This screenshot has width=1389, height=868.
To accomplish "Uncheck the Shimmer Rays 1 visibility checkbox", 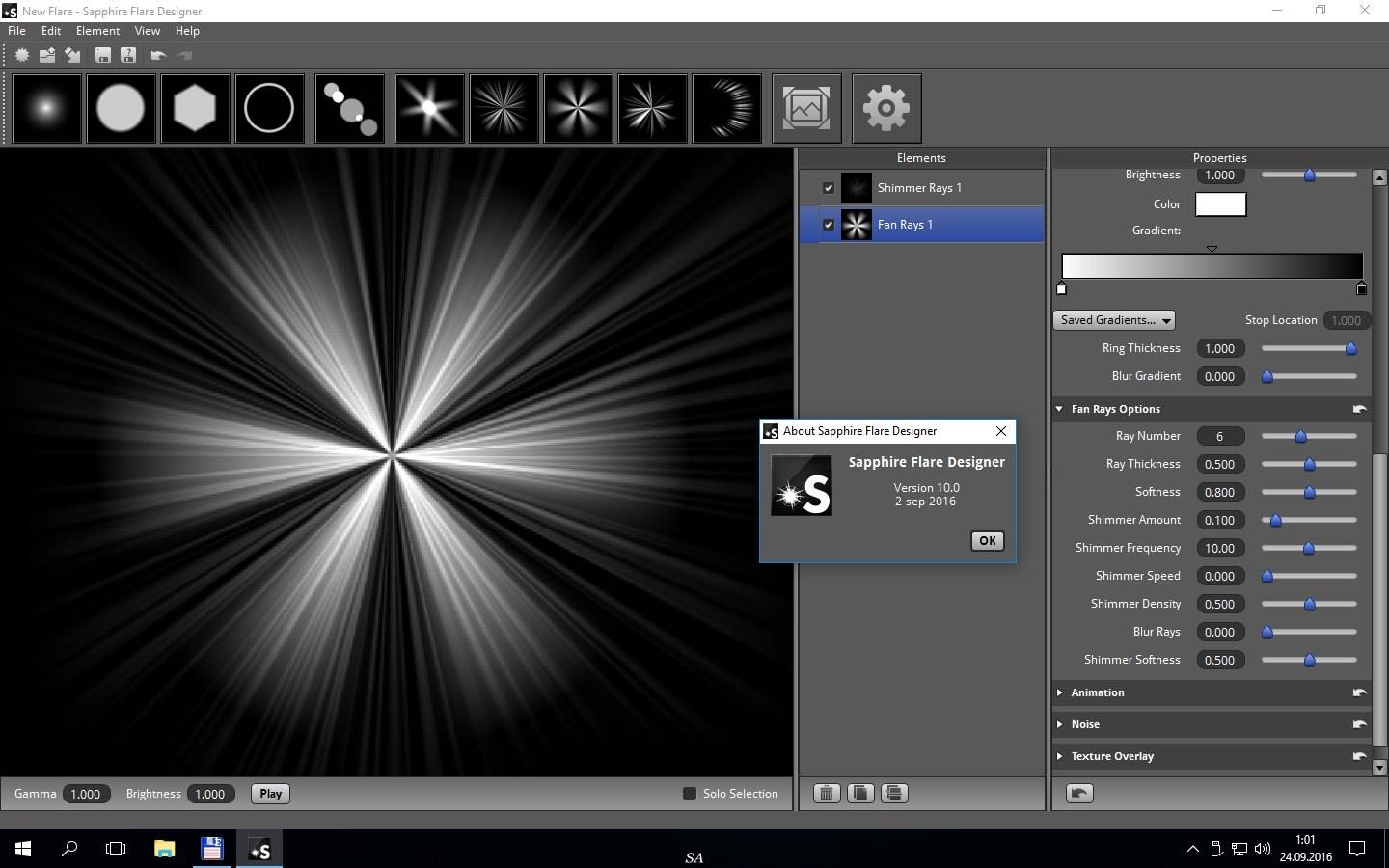I will pyautogui.click(x=829, y=188).
